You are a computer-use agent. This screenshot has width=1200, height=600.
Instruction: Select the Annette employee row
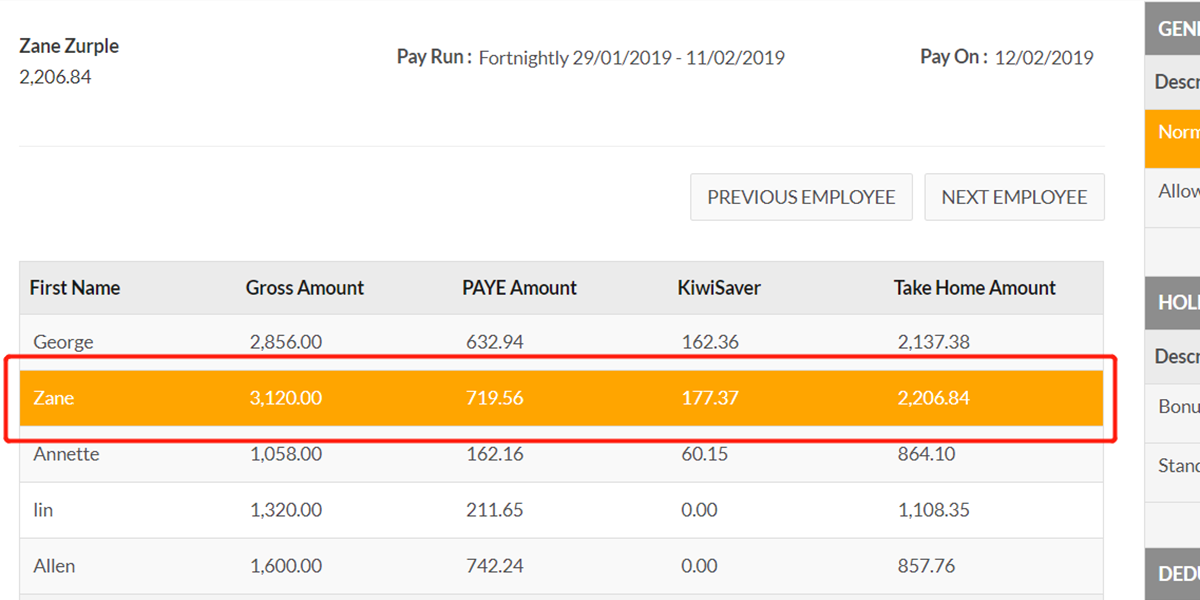pyautogui.click(x=561, y=454)
